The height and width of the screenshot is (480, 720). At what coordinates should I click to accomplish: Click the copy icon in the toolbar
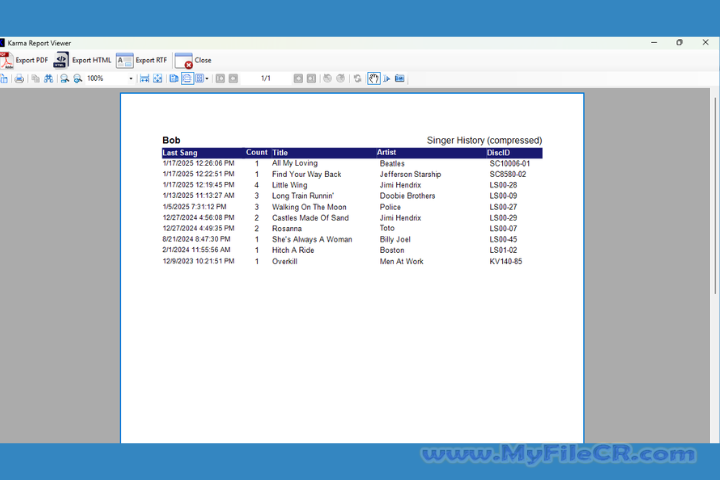coord(35,79)
